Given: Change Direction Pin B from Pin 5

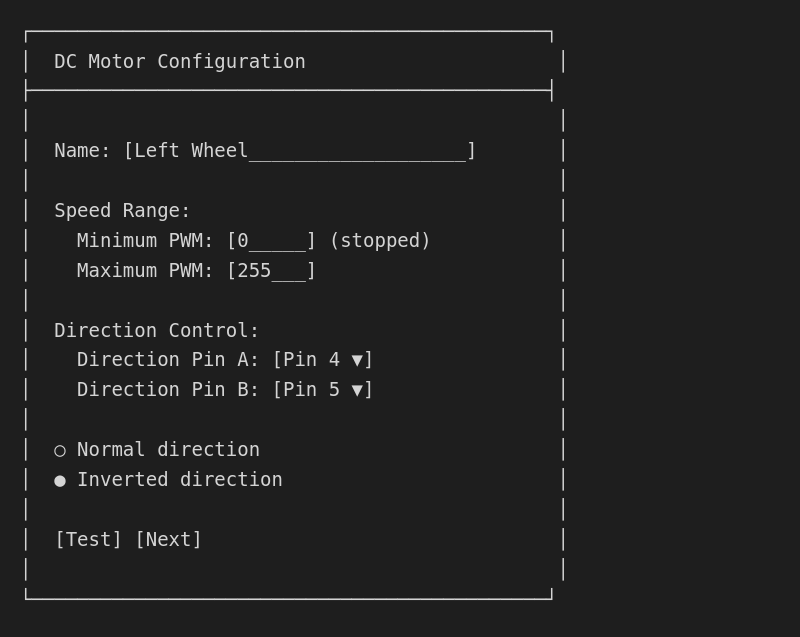Looking at the screenshot, I should click(323, 389).
